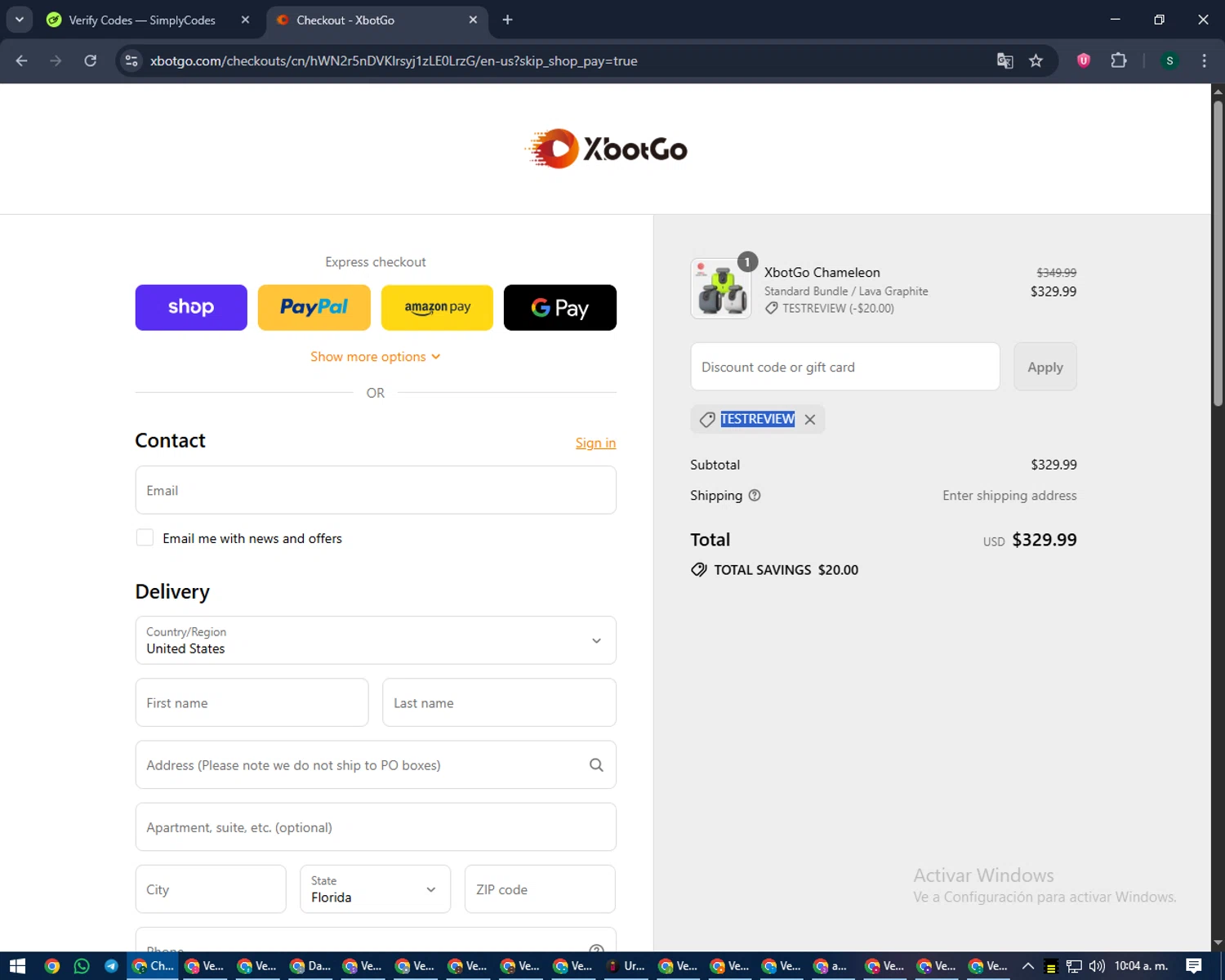
Task: Open the Ur... app on the taskbar
Action: point(626,966)
